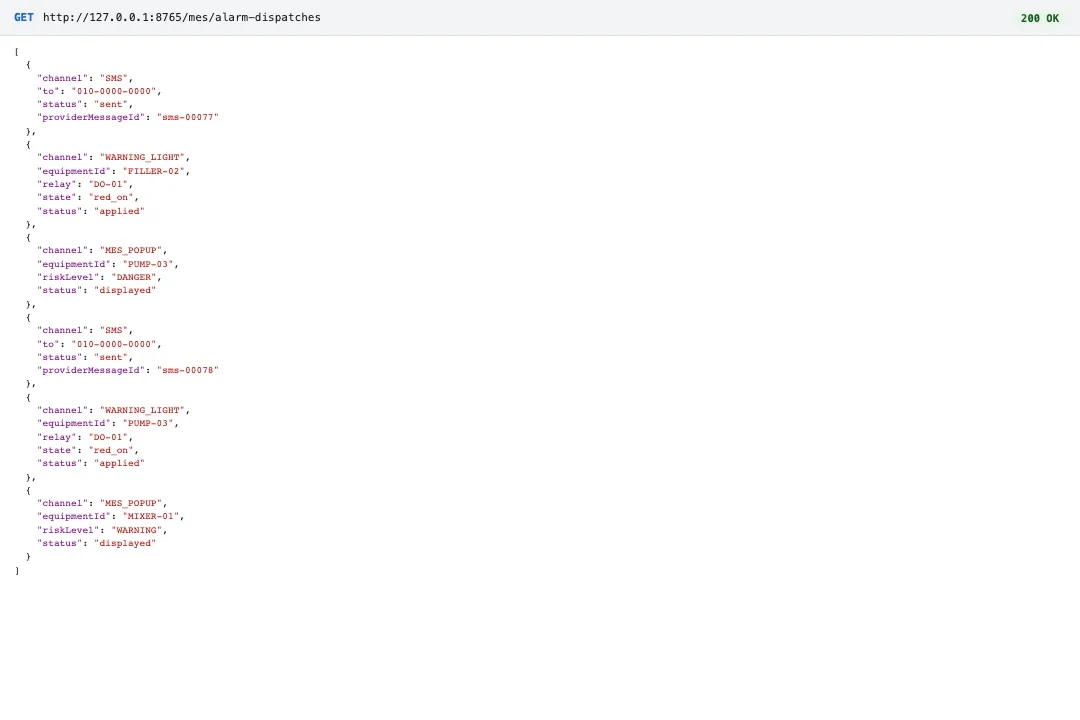
Task: Click the "providerMessageId" key beside sms-00078
Action: 91,370
